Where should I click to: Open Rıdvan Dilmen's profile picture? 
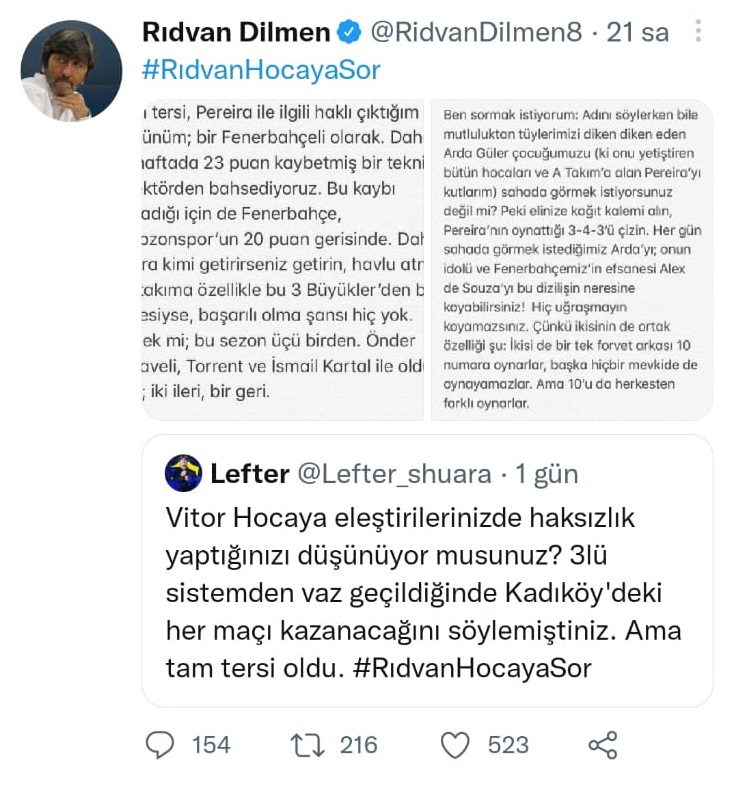[71, 70]
